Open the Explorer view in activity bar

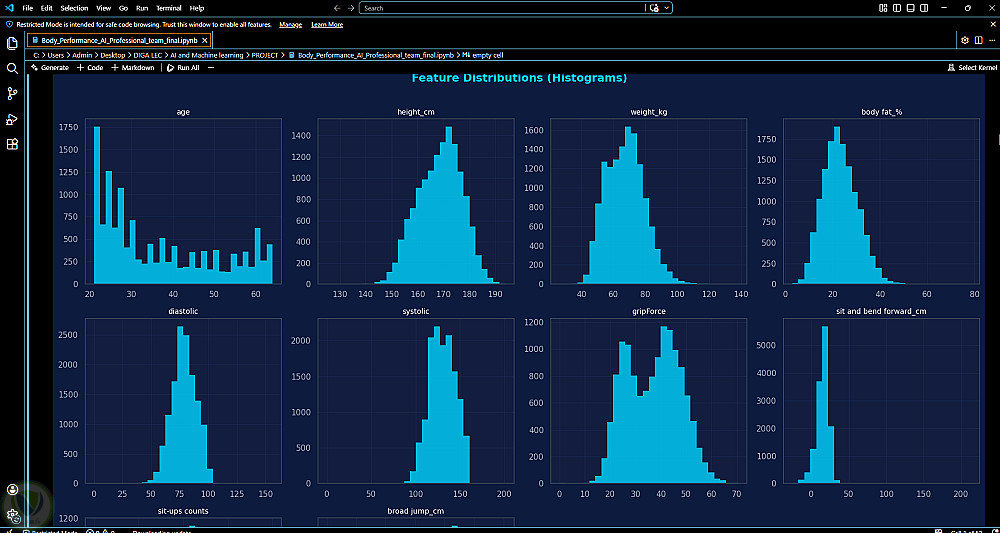[x=11, y=43]
